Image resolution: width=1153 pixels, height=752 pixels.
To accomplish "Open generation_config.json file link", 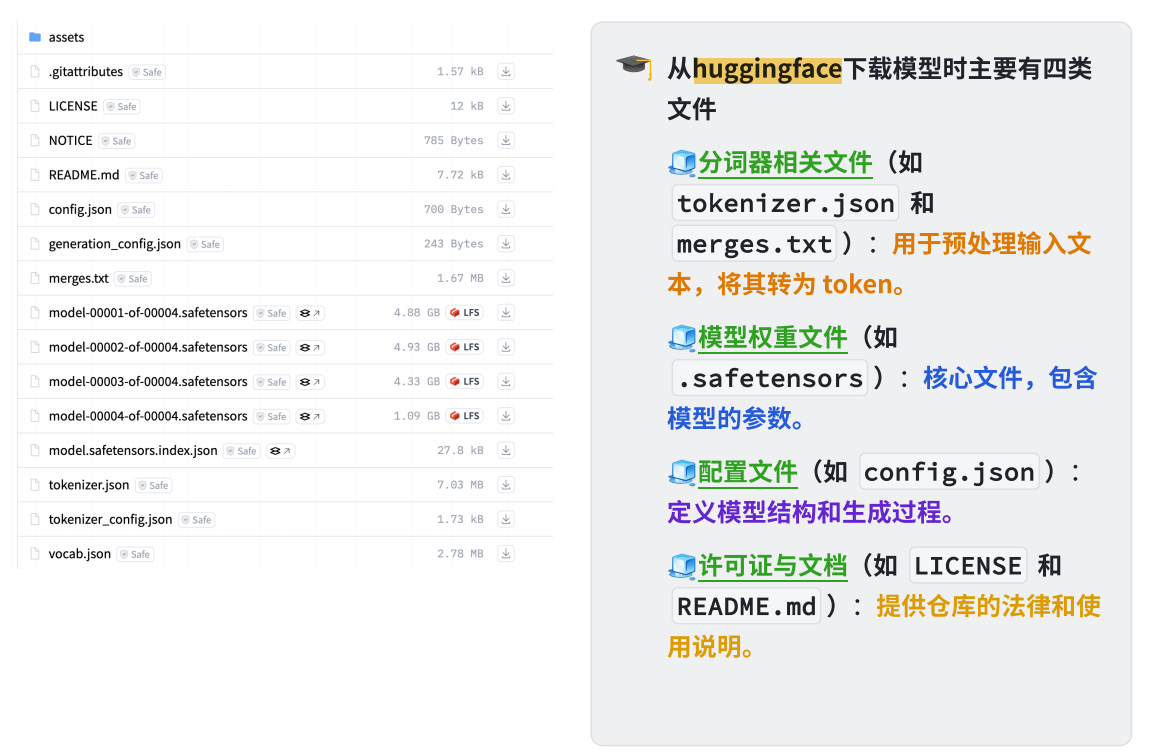I will click(x=115, y=244).
